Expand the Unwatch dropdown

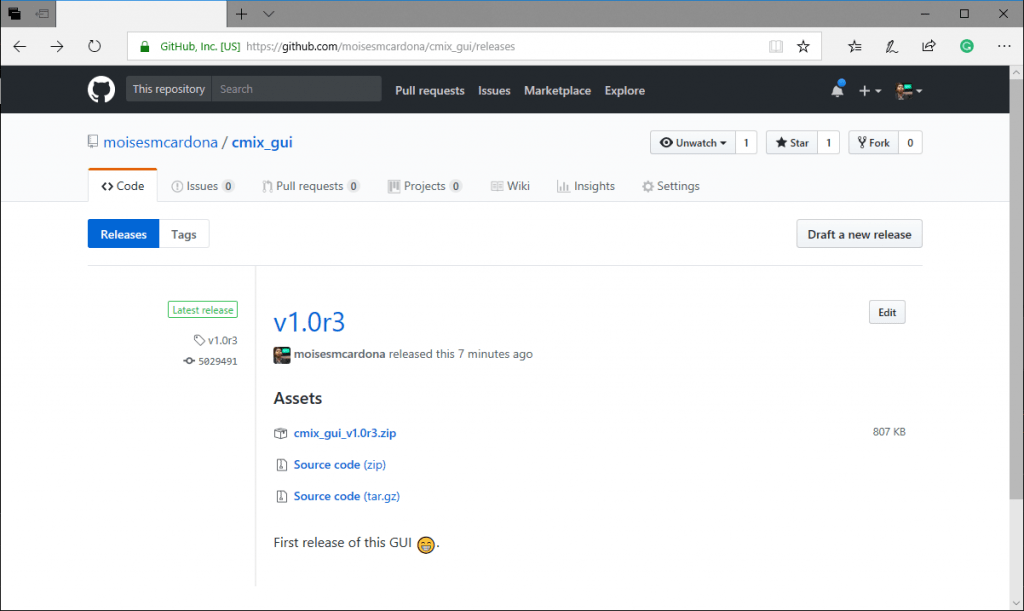click(x=693, y=143)
